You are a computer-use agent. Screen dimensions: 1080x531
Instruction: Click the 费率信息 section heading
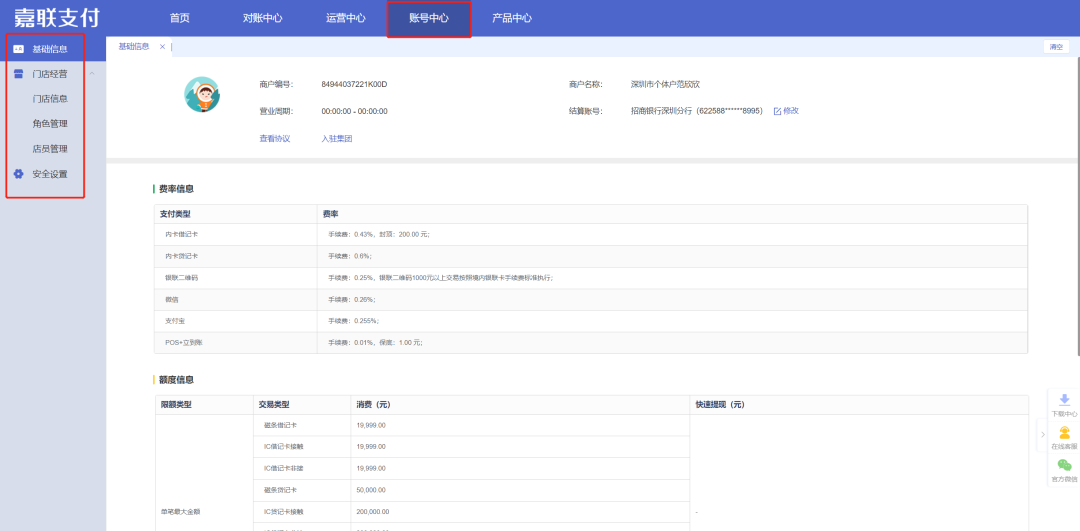(x=176, y=188)
